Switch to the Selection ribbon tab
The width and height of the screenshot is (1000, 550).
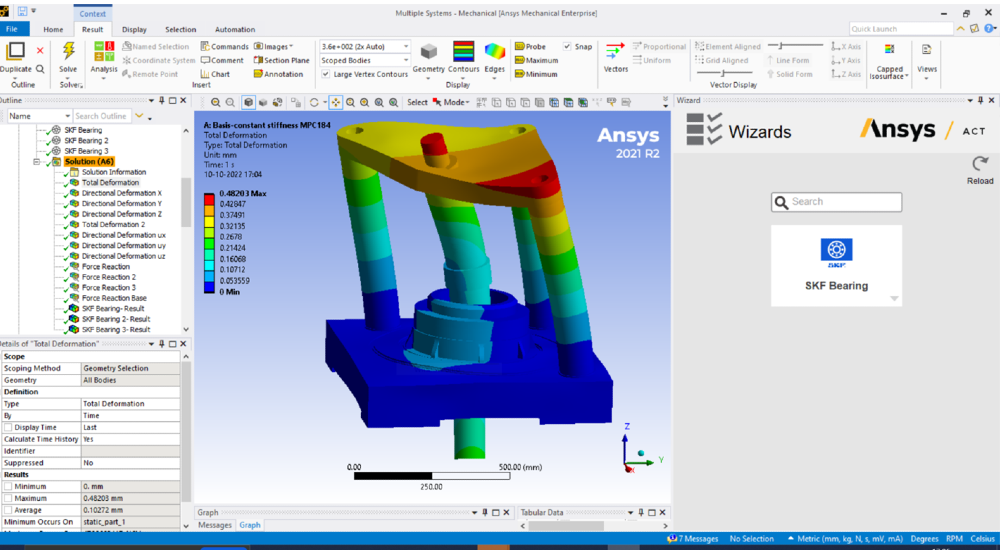[x=180, y=29]
